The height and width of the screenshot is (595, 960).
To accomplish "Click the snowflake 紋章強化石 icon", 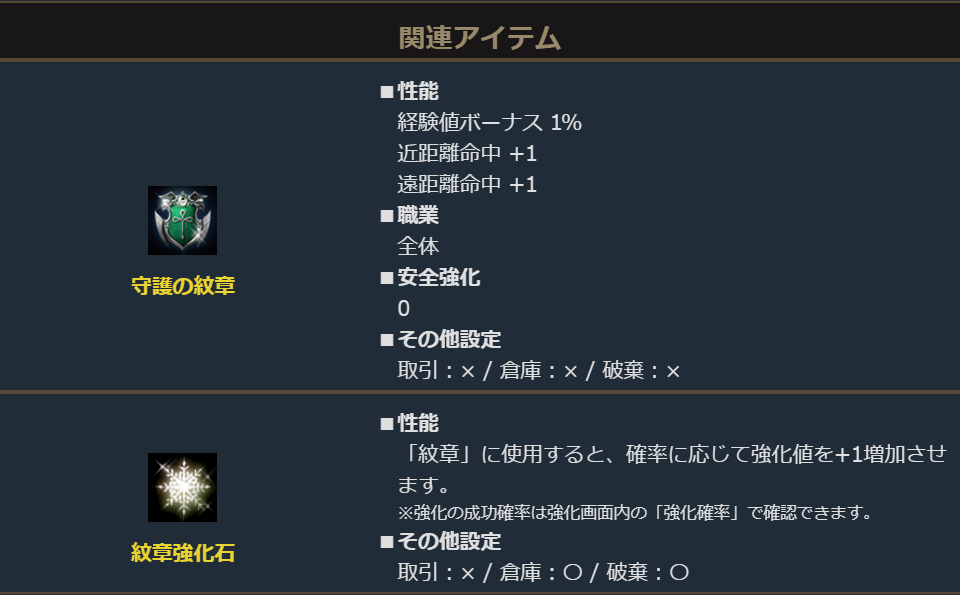I will click(182, 487).
